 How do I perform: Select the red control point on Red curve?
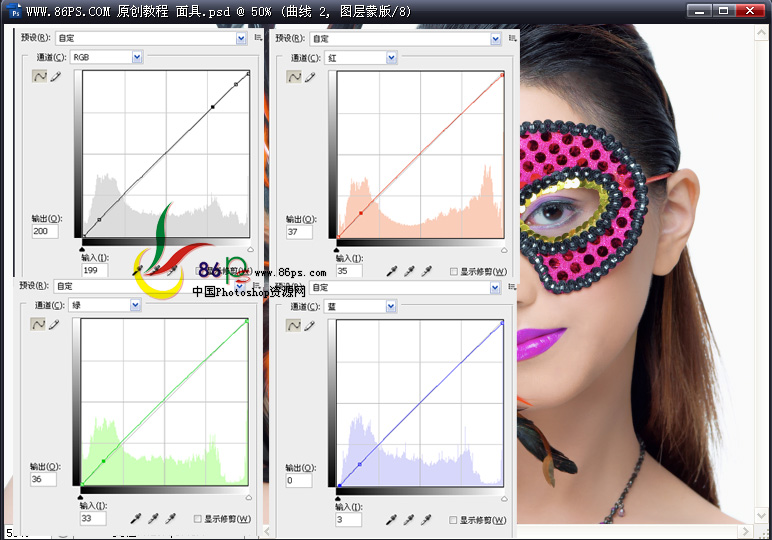(x=361, y=213)
